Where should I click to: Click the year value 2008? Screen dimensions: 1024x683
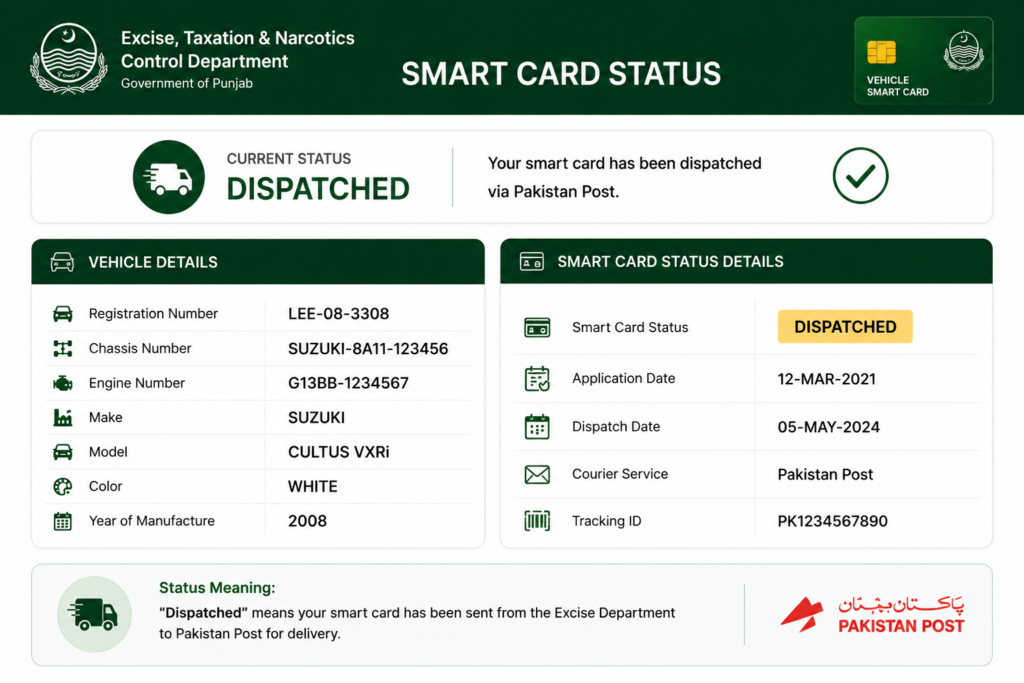coord(307,521)
